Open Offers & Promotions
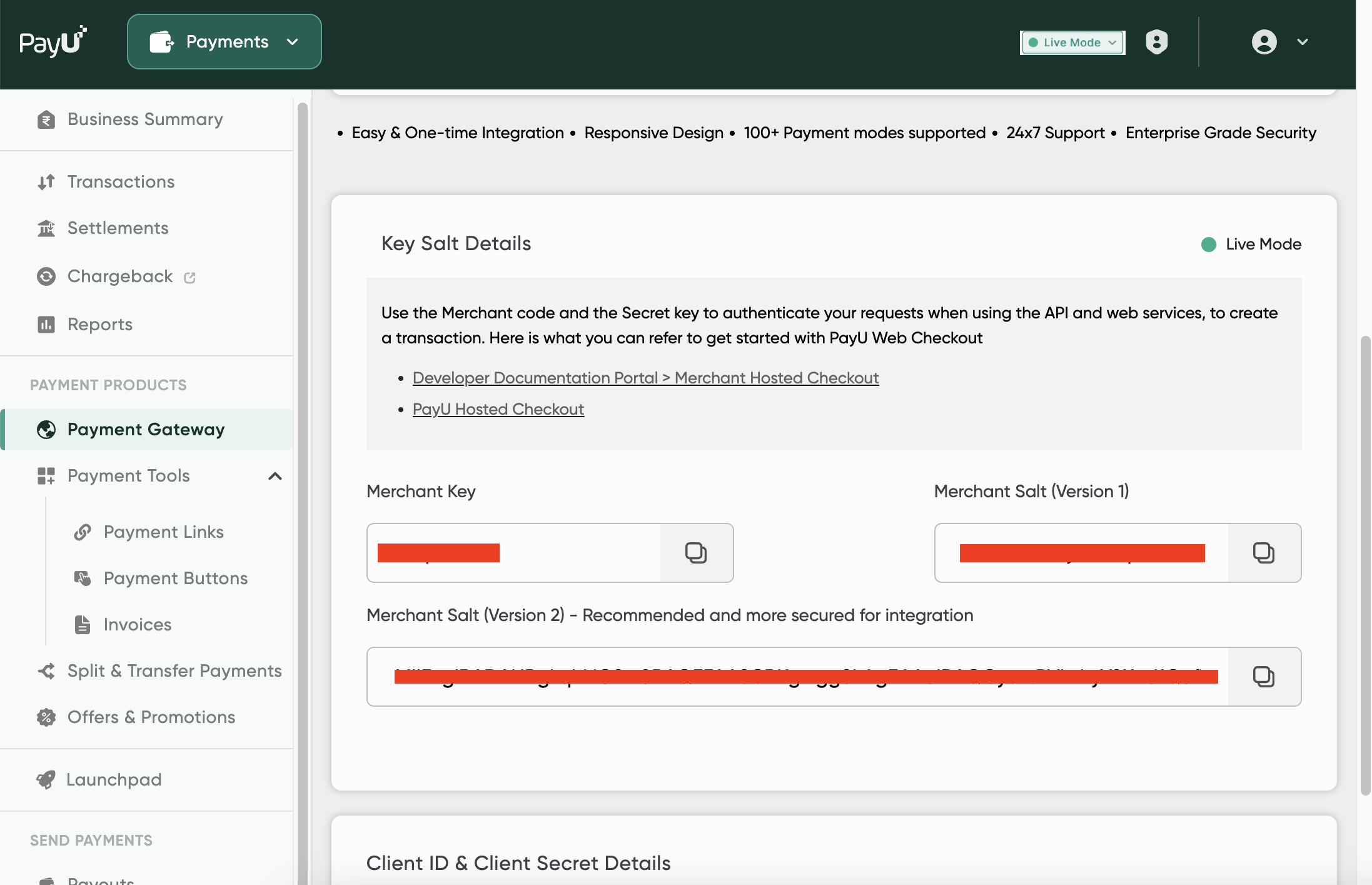Viewport: 1372px width, 885px height. [x=151, y=717]
